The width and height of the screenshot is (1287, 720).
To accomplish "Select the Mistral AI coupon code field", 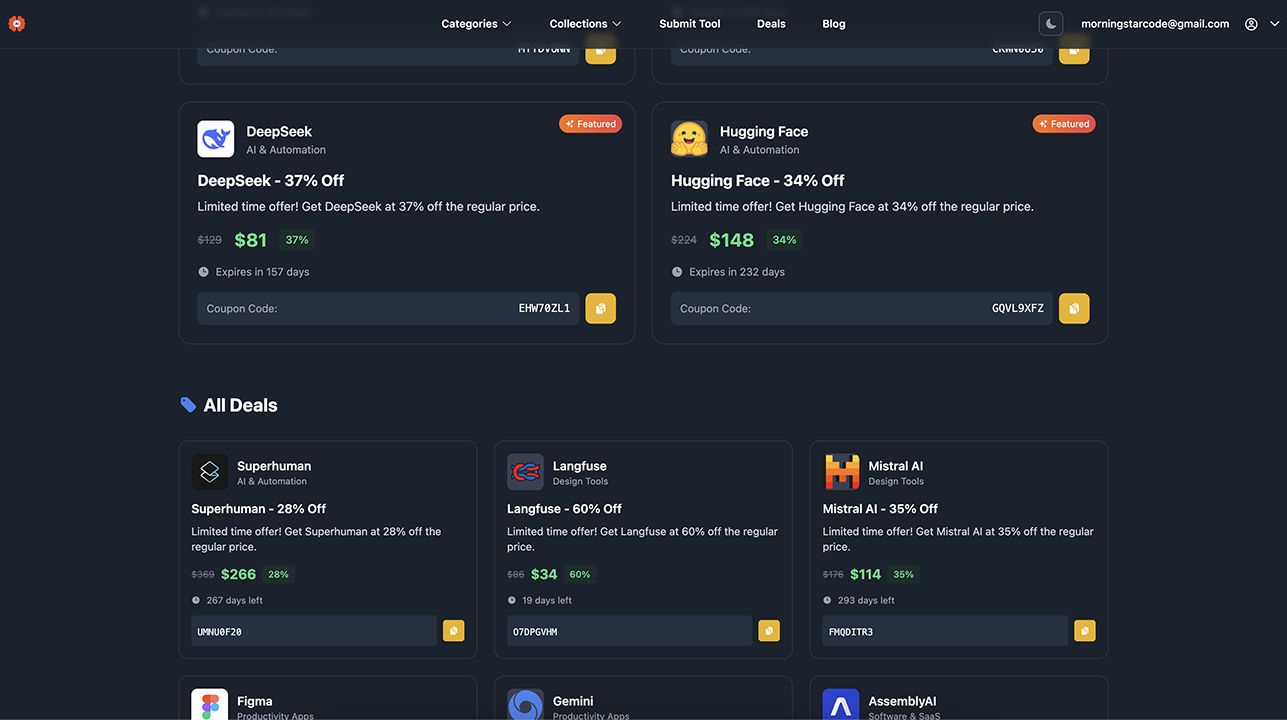I will click(945, 631).
